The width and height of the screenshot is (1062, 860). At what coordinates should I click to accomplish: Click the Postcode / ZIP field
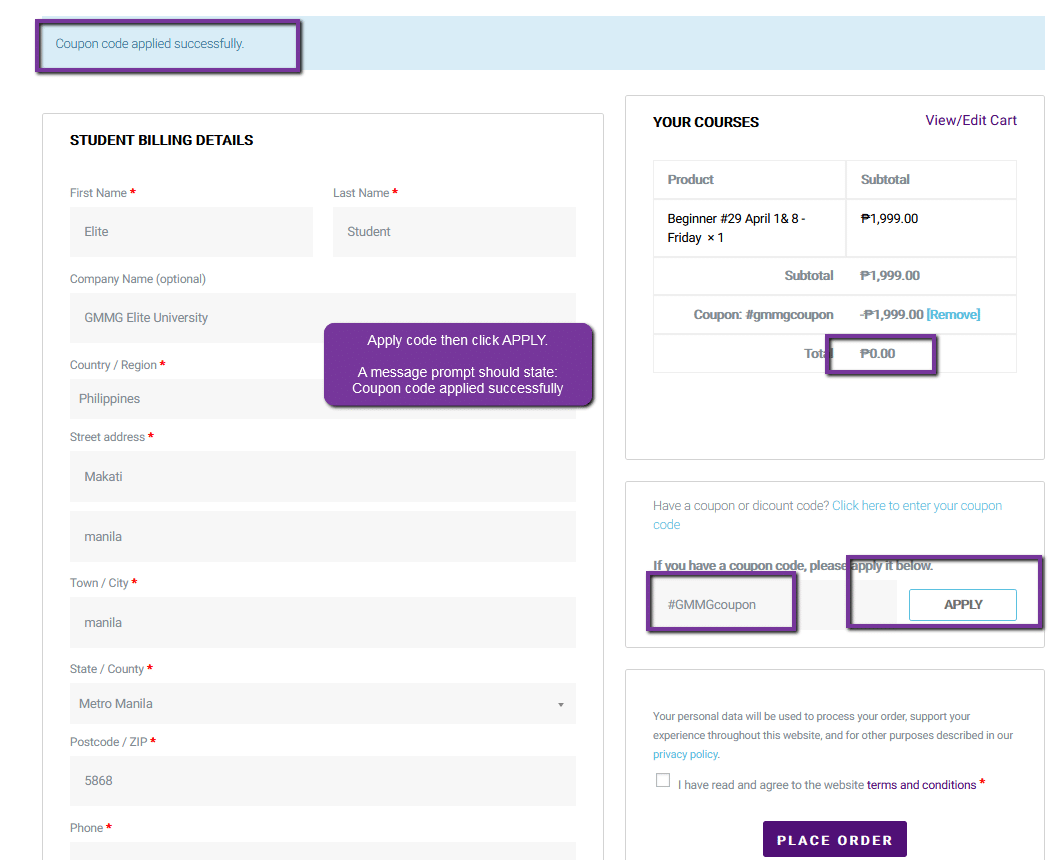coord(322,781)
